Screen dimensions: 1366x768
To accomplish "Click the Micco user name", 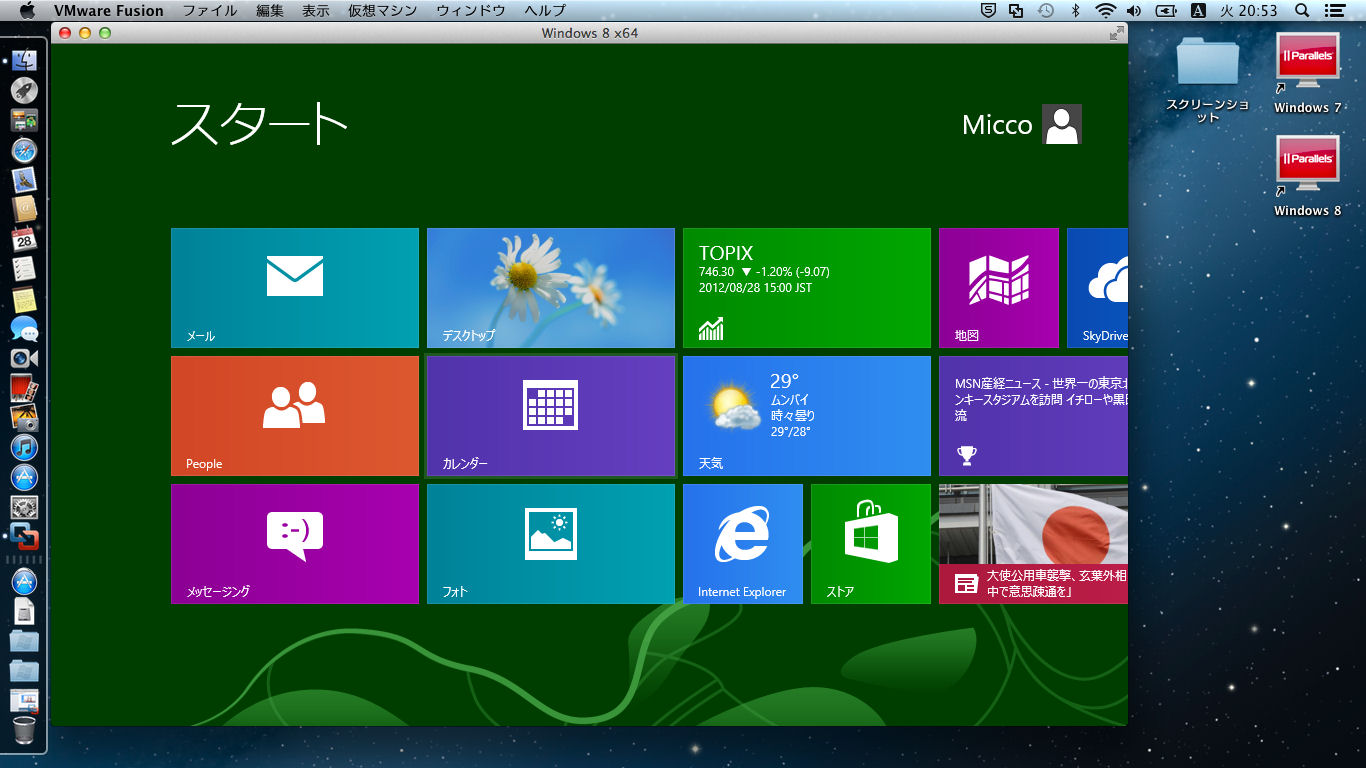I will point(997,125).
